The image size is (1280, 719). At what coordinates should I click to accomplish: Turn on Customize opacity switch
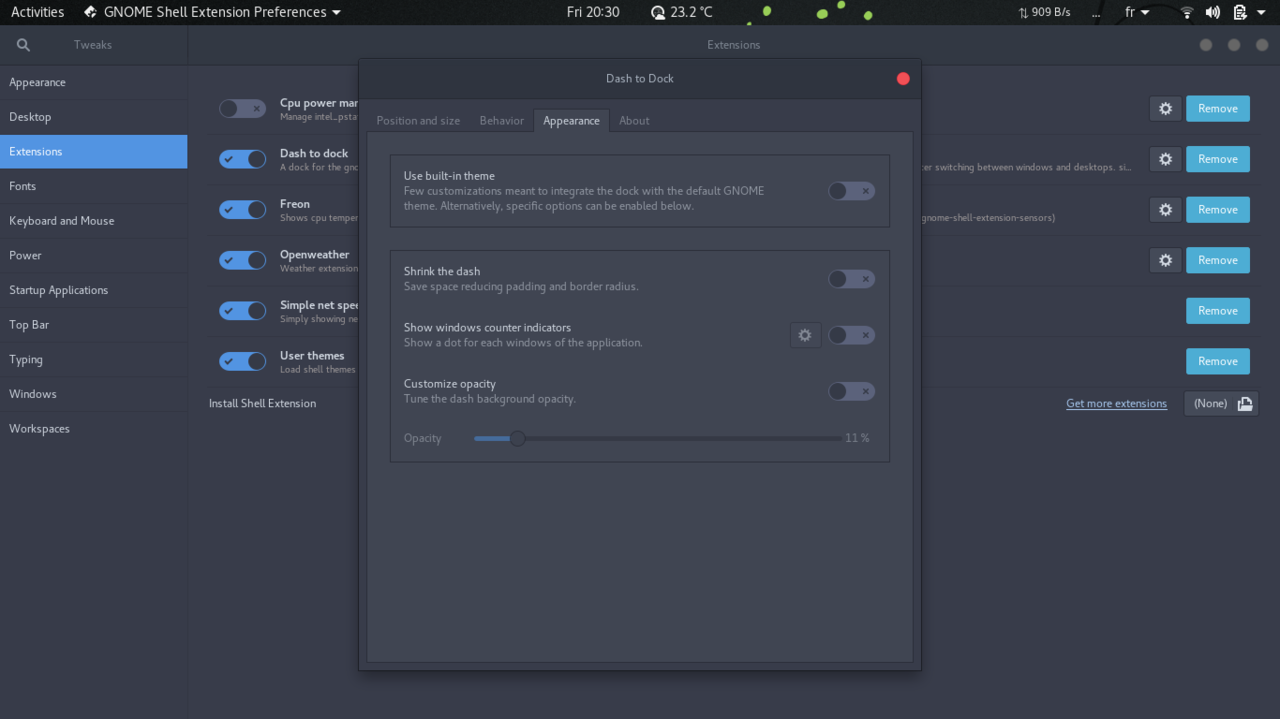pos(851,391)
